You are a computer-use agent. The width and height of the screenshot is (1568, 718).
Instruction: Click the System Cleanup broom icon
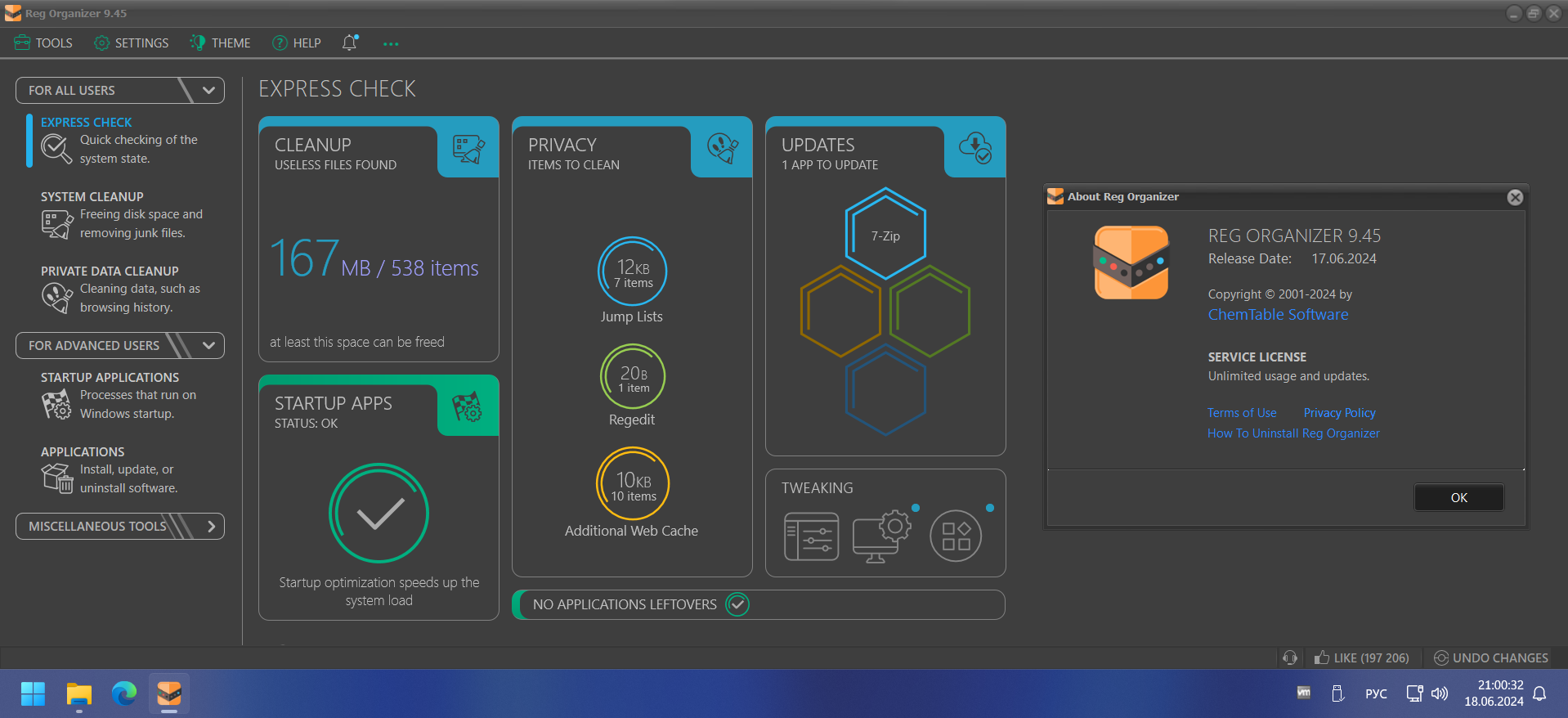coord(56,224)
